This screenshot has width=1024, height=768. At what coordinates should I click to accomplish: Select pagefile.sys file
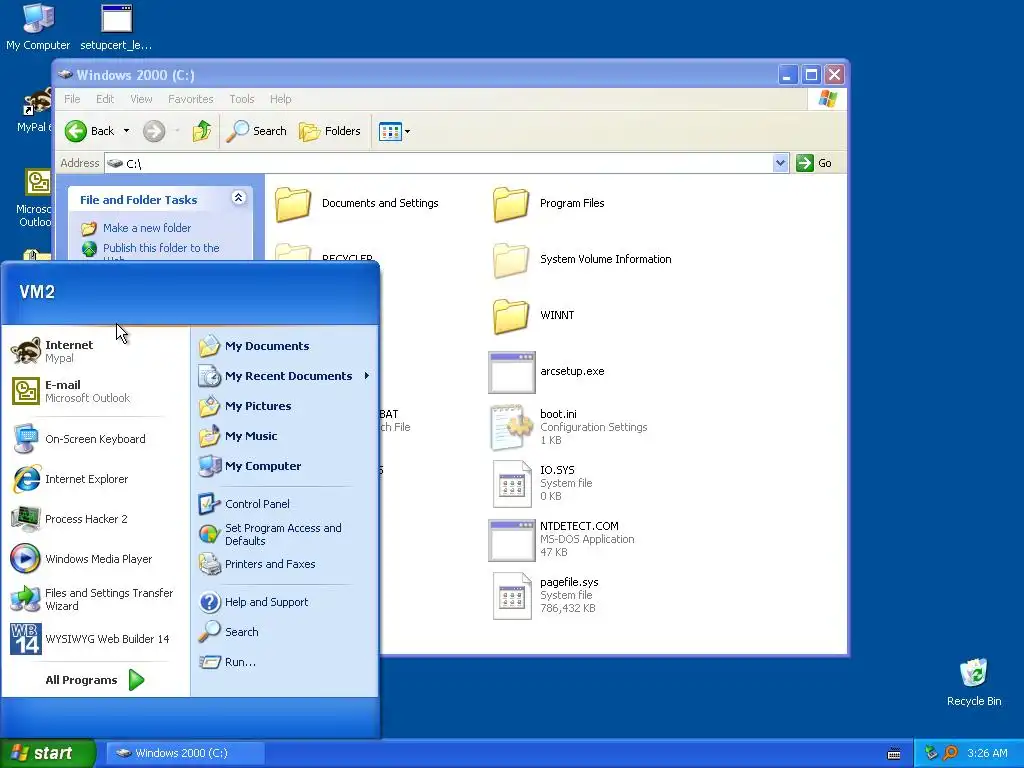coord(545,596)
